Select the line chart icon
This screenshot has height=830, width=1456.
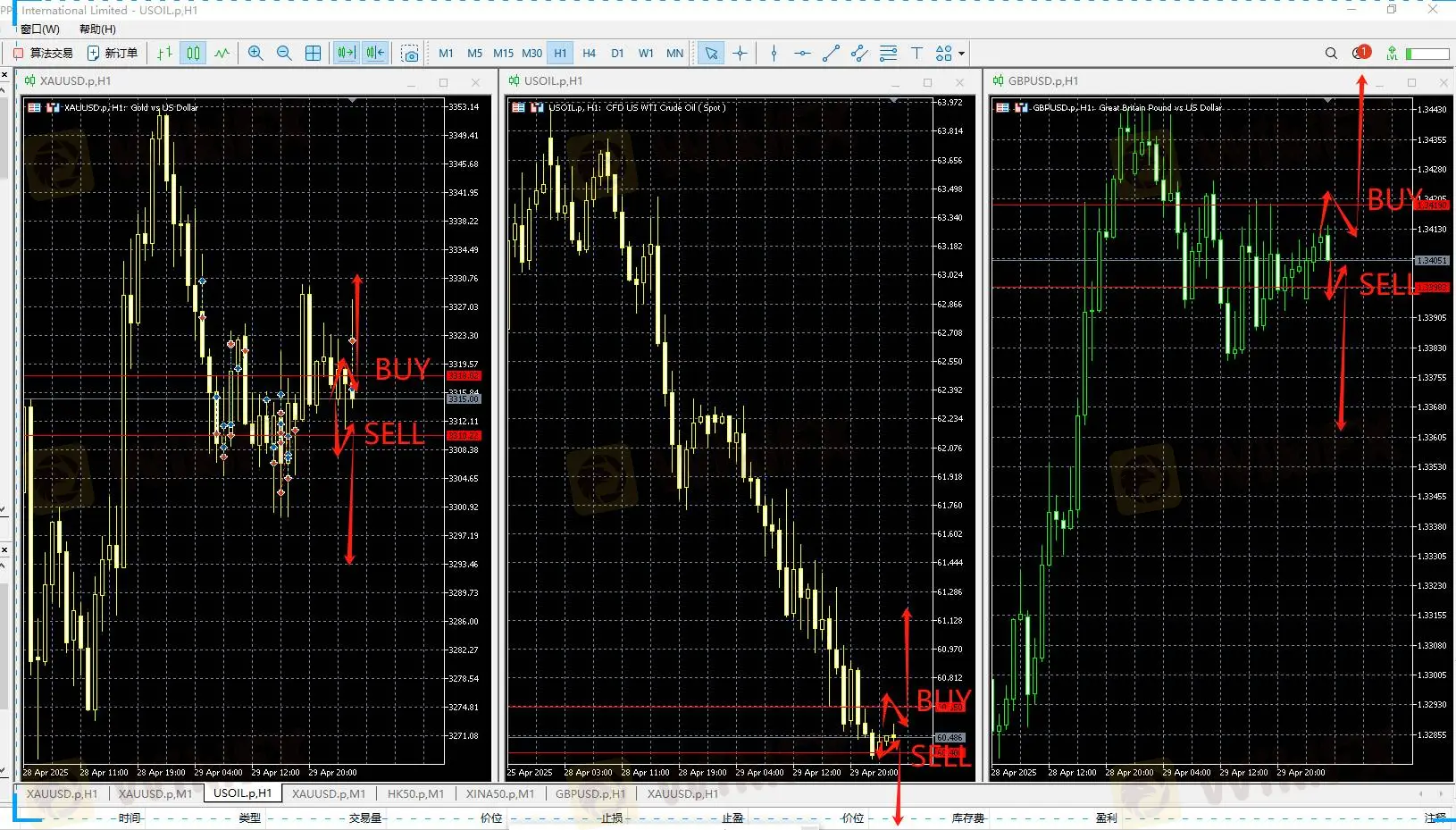pos(222,54)
